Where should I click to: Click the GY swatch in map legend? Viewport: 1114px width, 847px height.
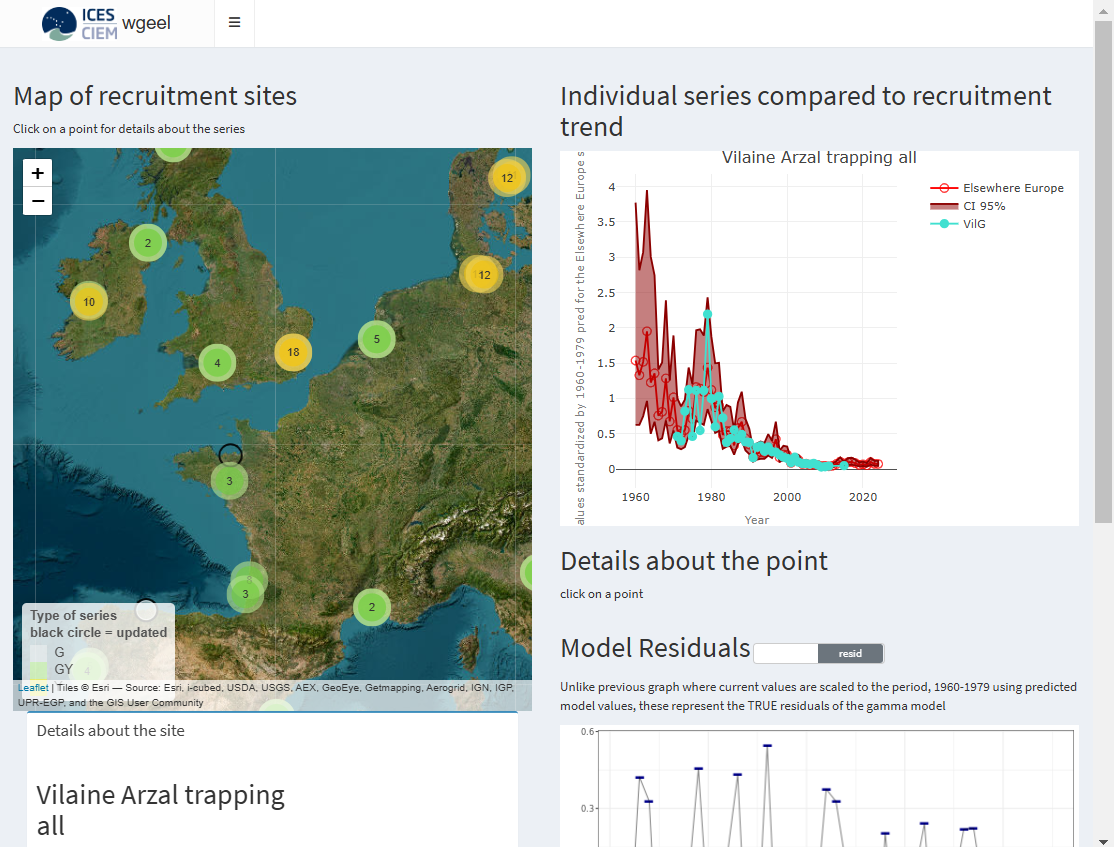pyautogui.click(x=38, y=669)
